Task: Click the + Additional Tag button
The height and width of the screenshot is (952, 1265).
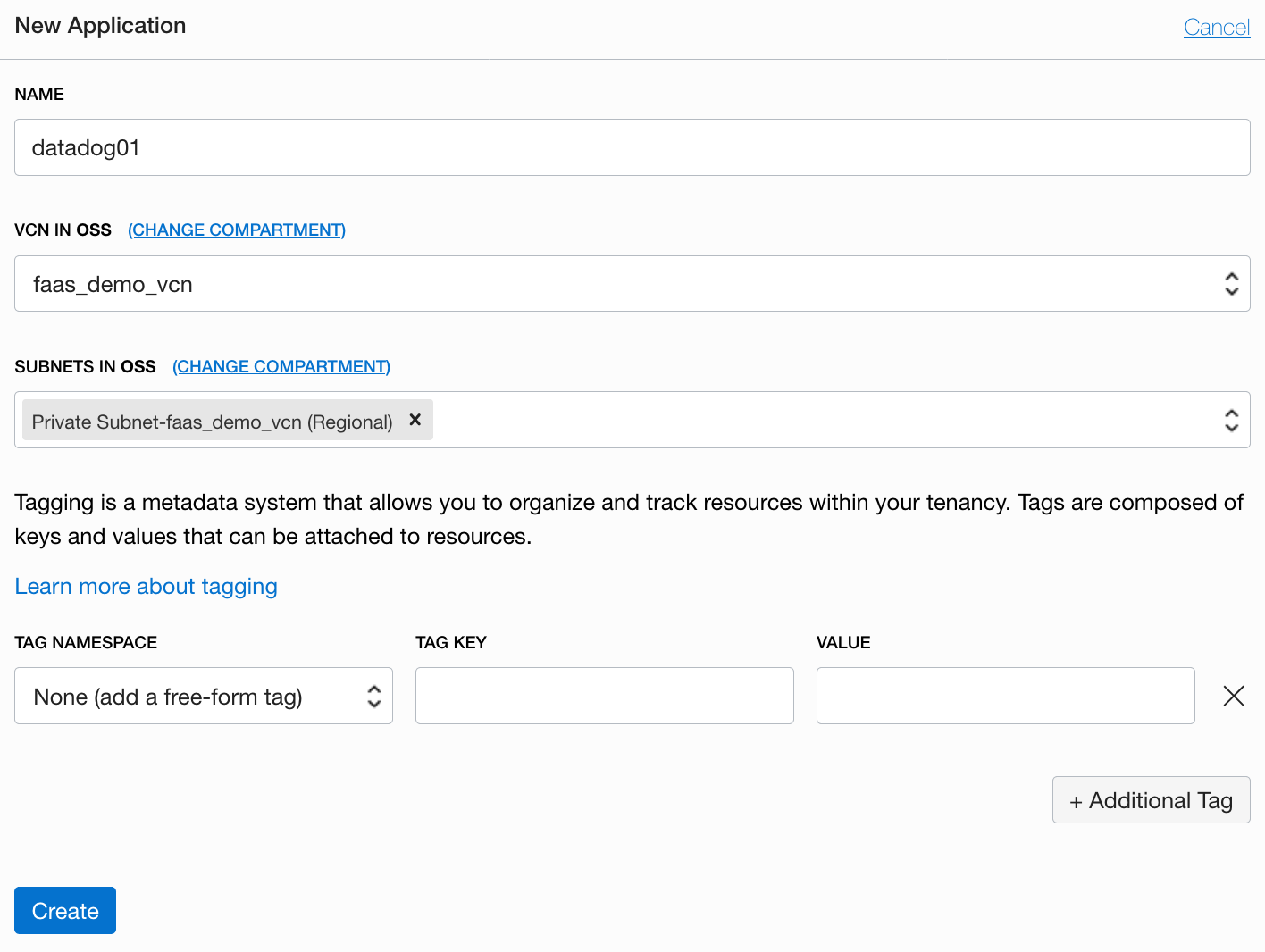Action: click(1151, 800)
